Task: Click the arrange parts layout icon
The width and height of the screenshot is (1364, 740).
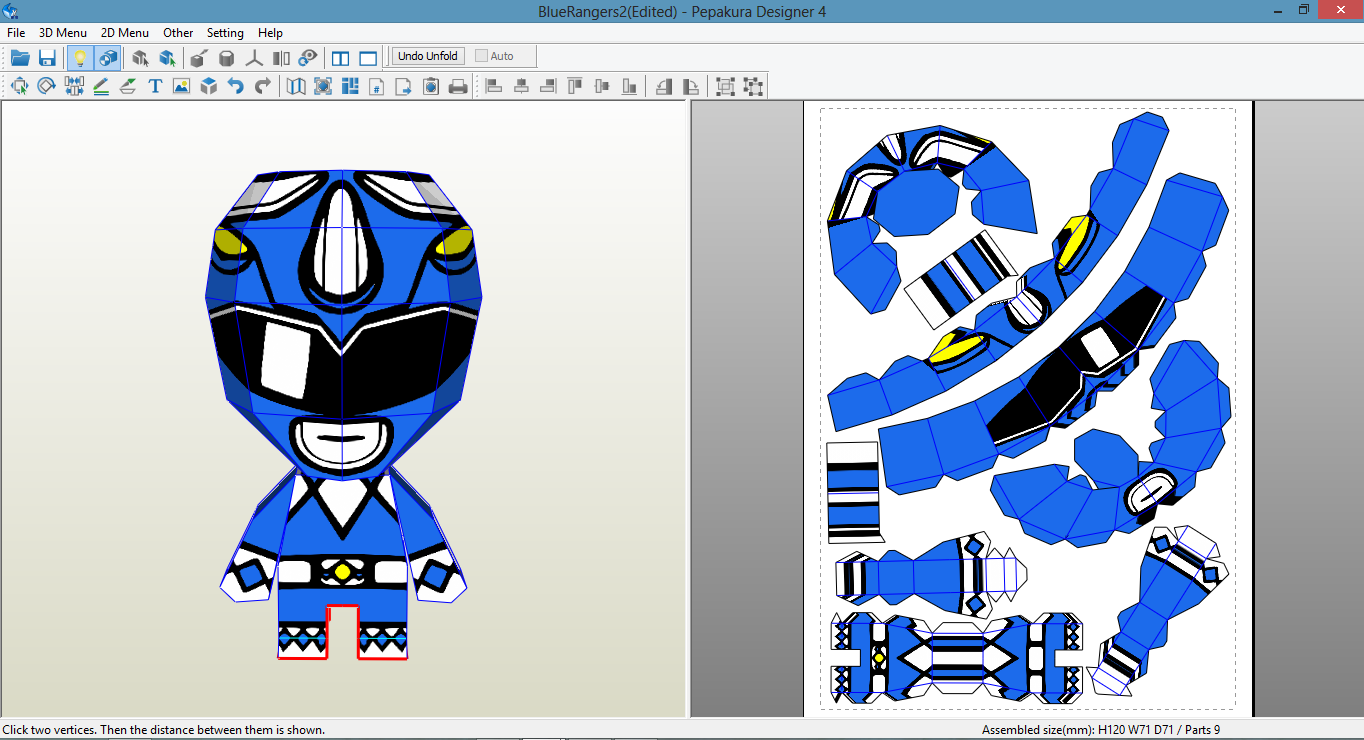Action: pyautogui.click(x=350, y=86)
